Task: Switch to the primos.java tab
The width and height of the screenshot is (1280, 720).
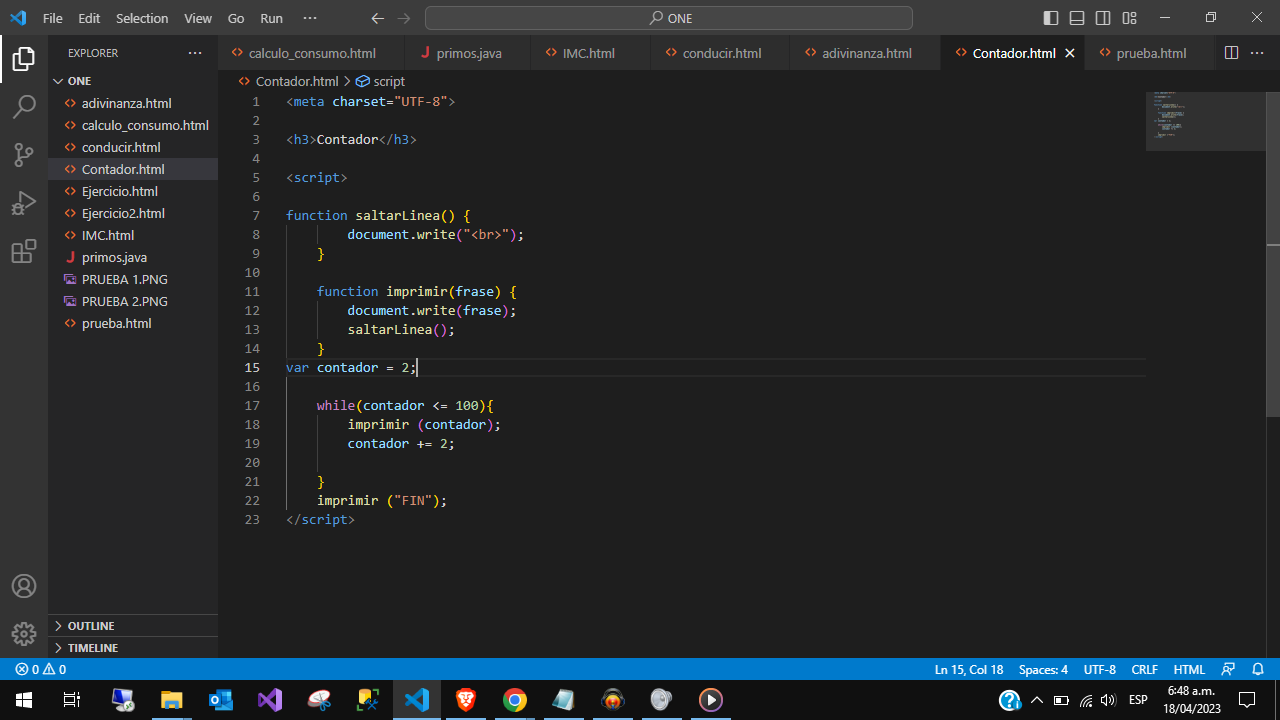Action: 467,53
